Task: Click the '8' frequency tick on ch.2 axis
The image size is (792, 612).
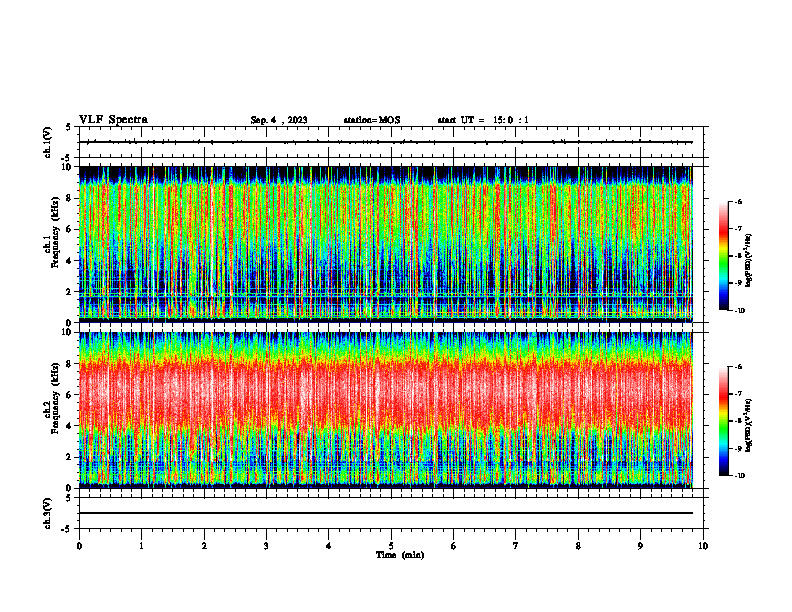Action: pos(70,364)
